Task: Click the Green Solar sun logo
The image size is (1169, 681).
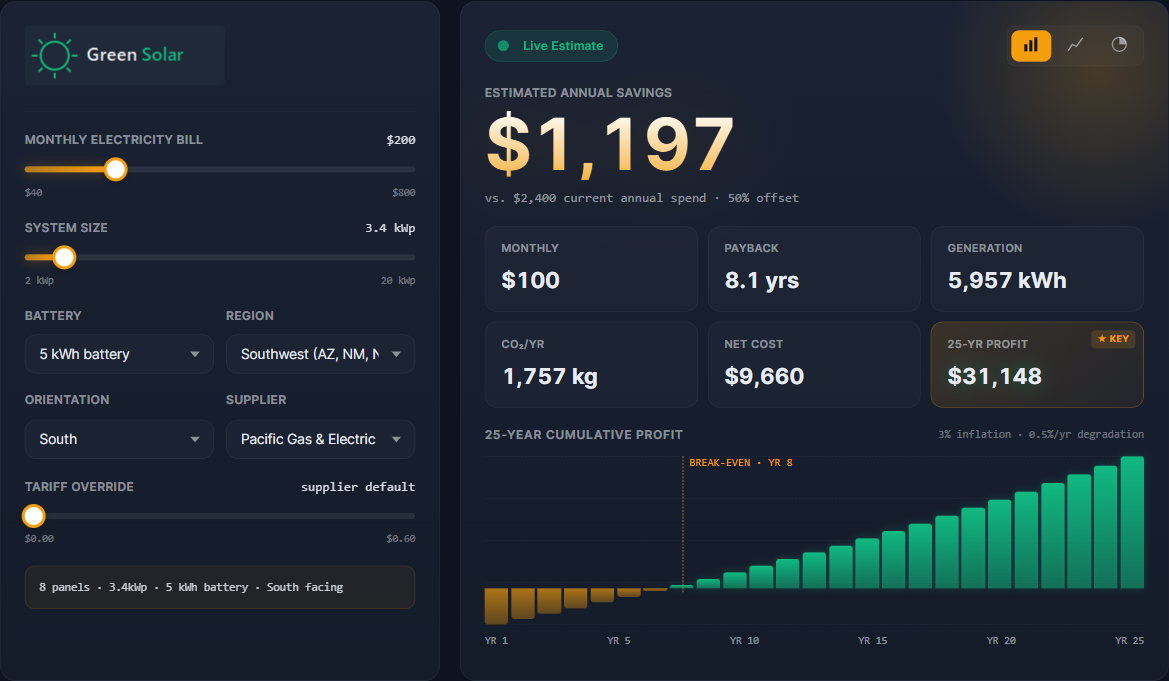Action: click(x=54, y=55)
